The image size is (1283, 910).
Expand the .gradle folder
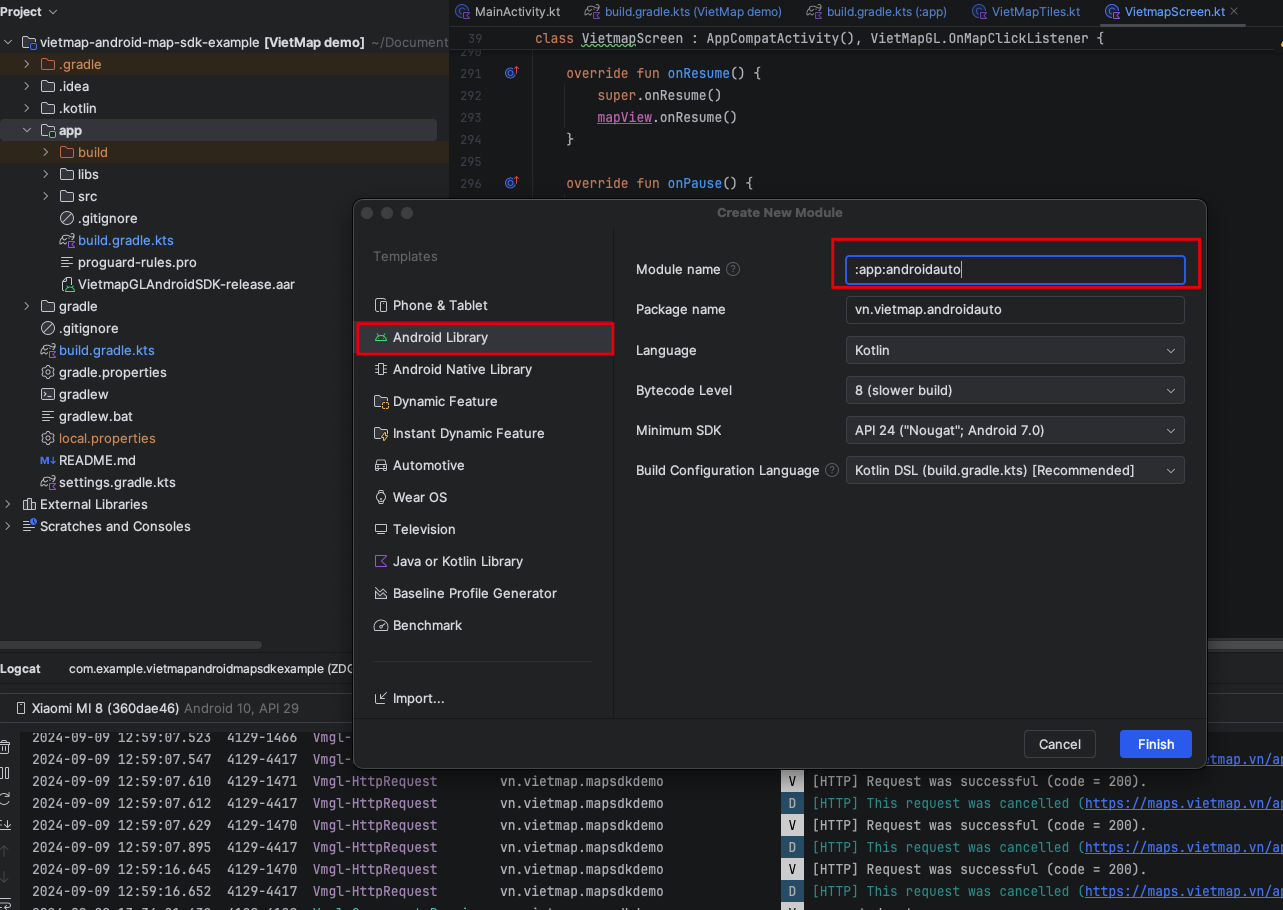point(27,64)
